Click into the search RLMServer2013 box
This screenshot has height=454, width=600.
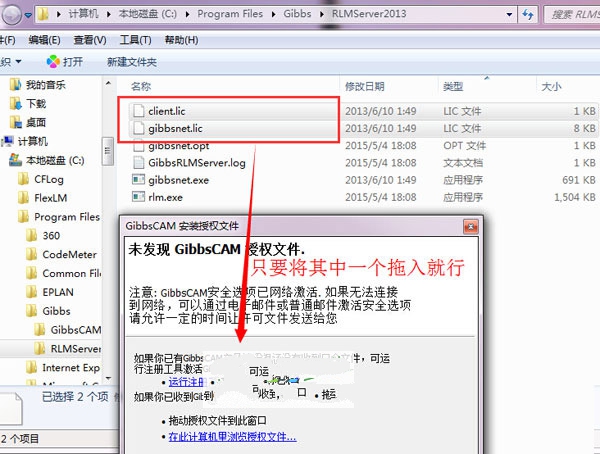click(572, 15)
